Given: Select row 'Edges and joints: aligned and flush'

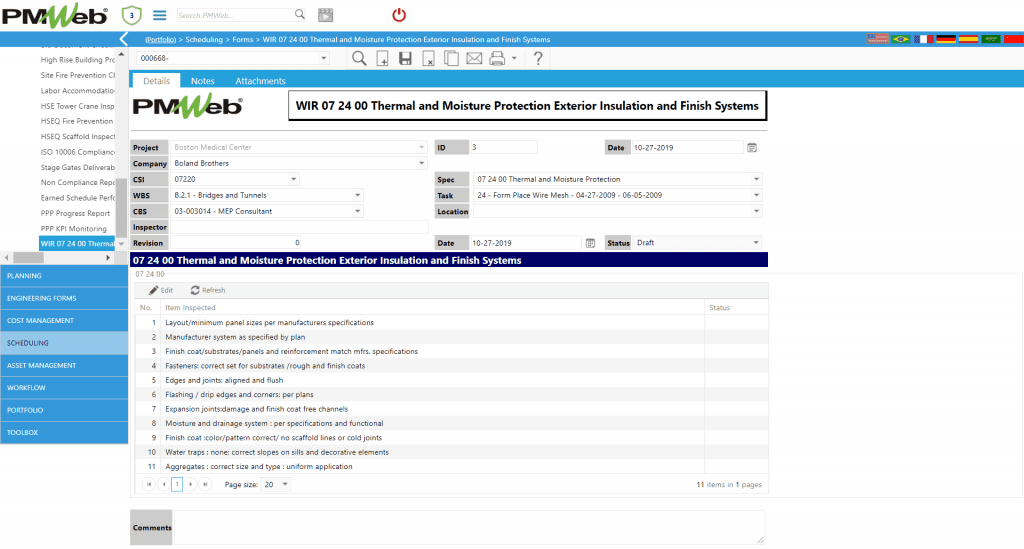Looking at the screenshot, I should coord(451,380).
